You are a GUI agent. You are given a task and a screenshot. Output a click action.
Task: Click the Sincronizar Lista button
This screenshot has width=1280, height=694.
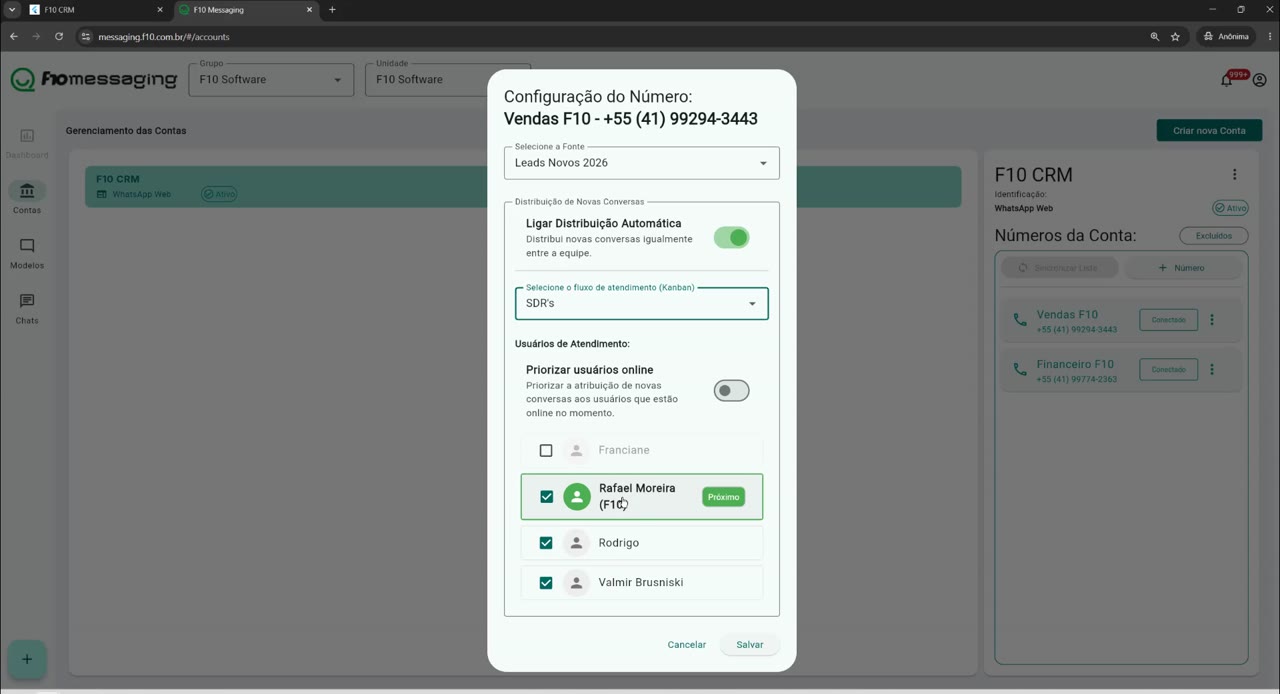pyautogui.click(x=1058, y=268)
